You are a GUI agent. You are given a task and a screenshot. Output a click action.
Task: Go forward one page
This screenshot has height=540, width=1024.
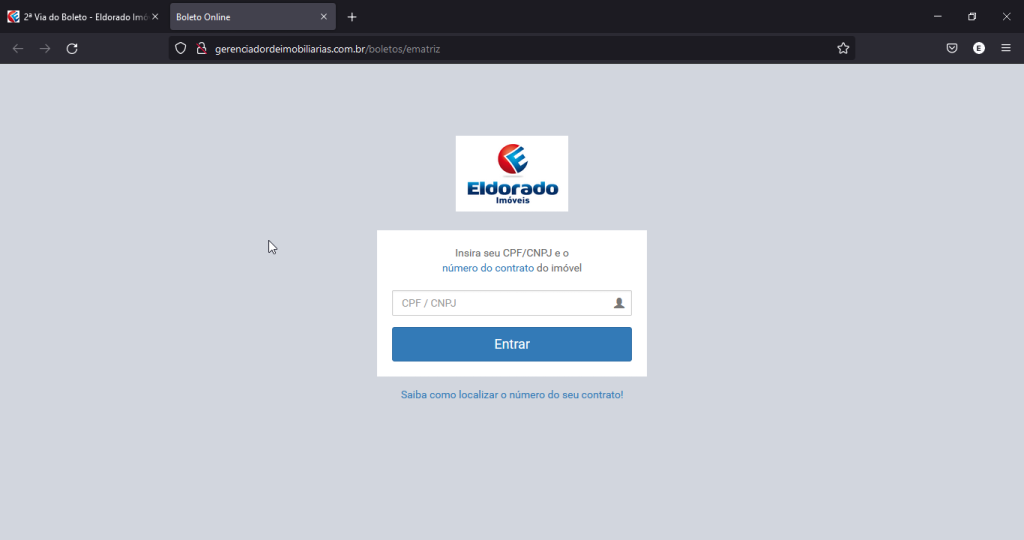point(44,48)
